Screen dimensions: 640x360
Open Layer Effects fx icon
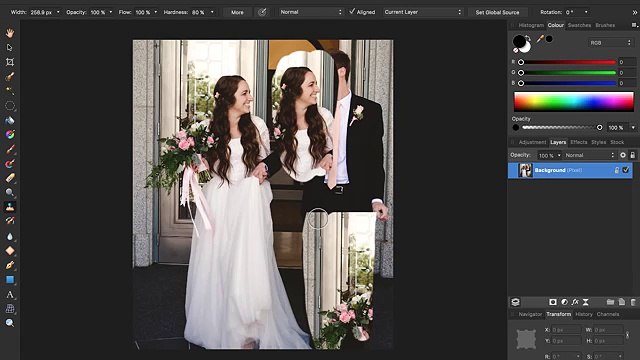tap(575, 302)
